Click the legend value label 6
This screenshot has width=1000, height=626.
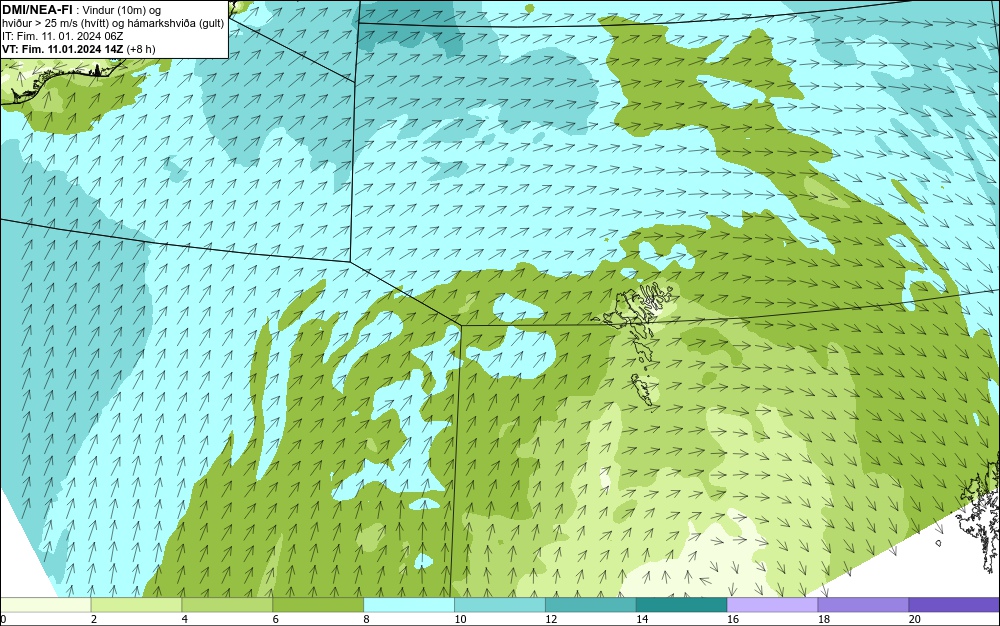tap(276, 619)
